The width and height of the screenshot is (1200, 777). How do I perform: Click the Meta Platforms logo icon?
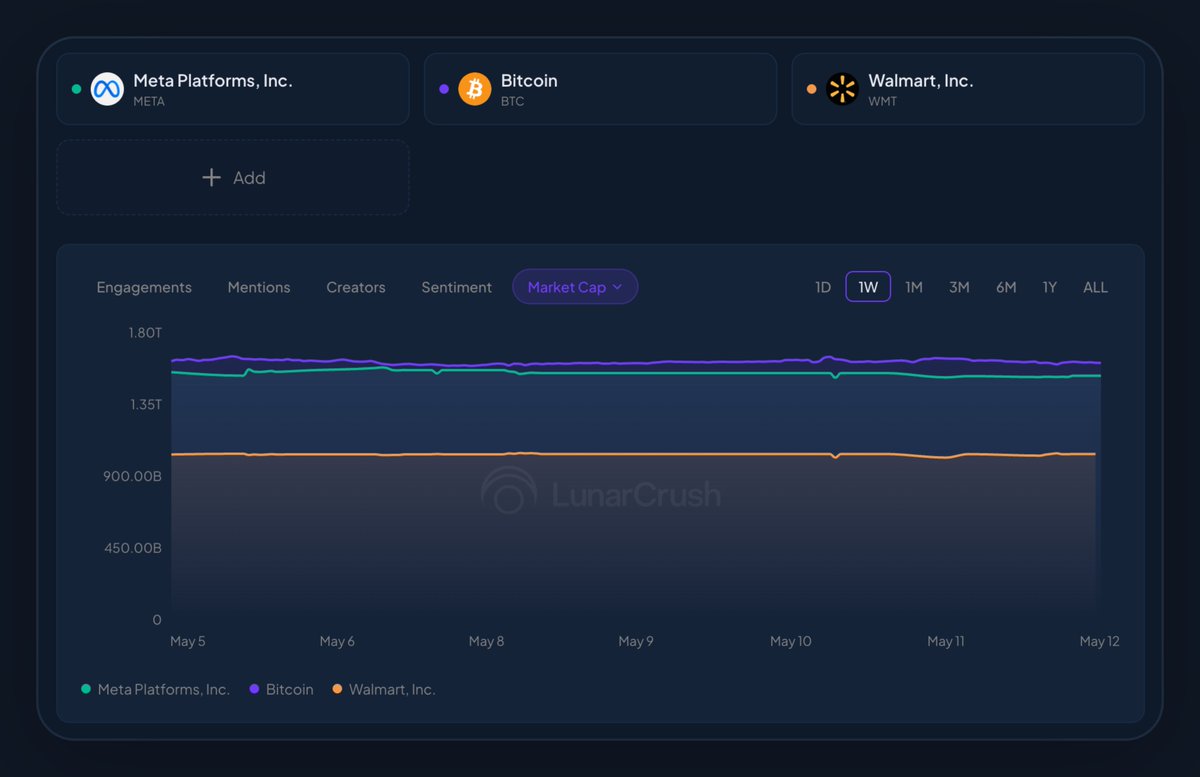(x=107, y=89)
